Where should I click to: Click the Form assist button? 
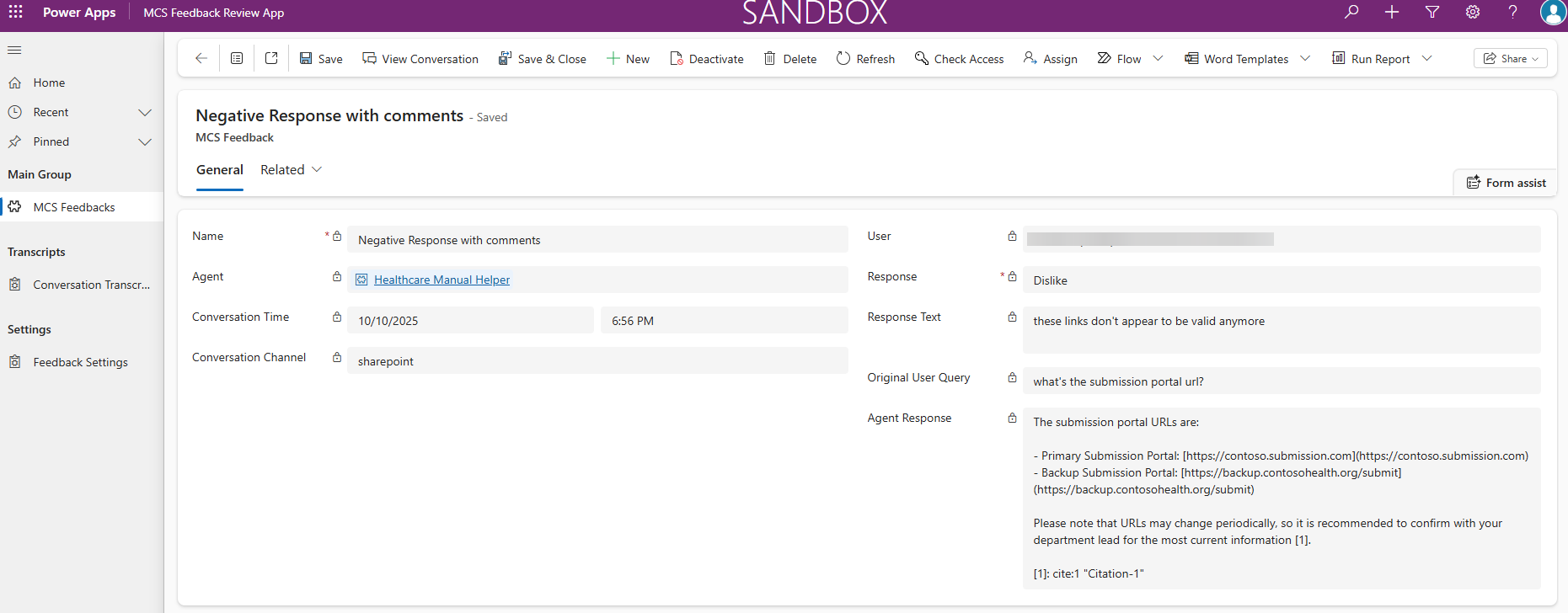coord(1506,183)
